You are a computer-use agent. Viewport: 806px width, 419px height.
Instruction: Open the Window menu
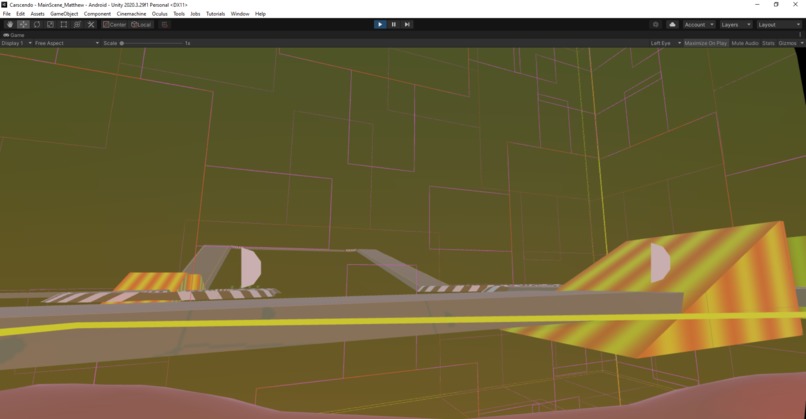[240, 14]
